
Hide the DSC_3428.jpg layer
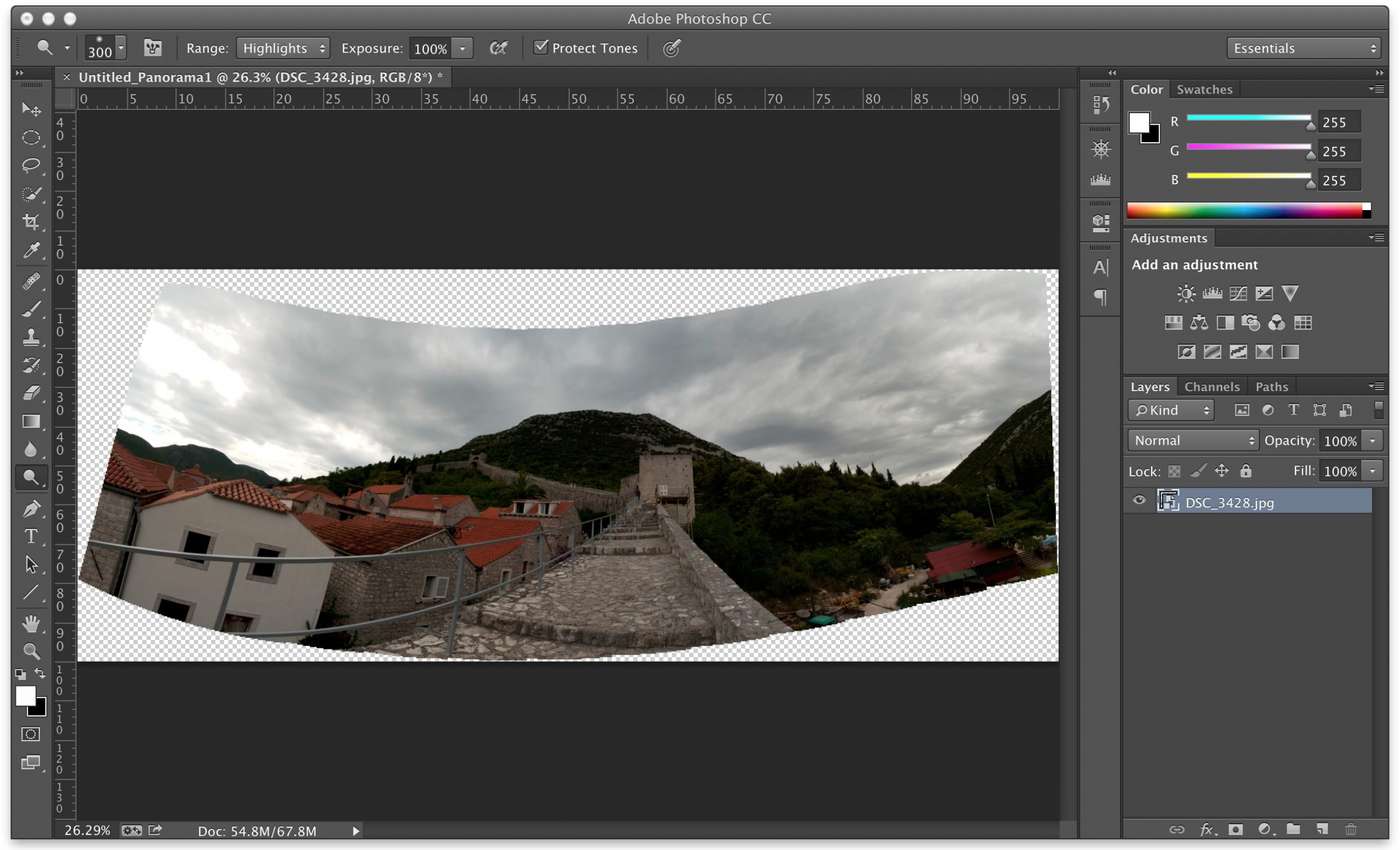pyautogui.click(x=1139, y=500)
